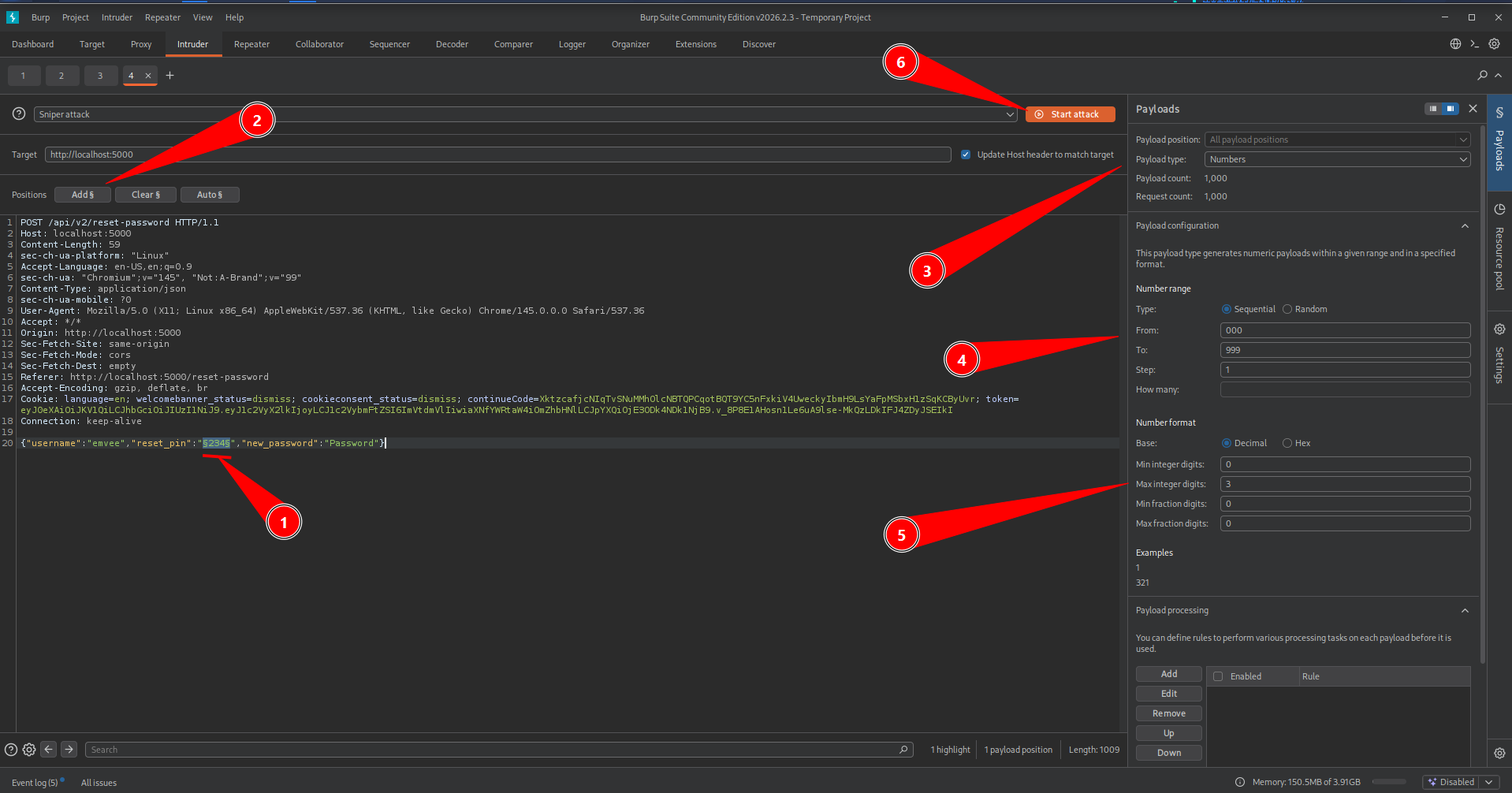1512x793 pixels.
Task: Select the Decimal number base
Action: 1226,443
